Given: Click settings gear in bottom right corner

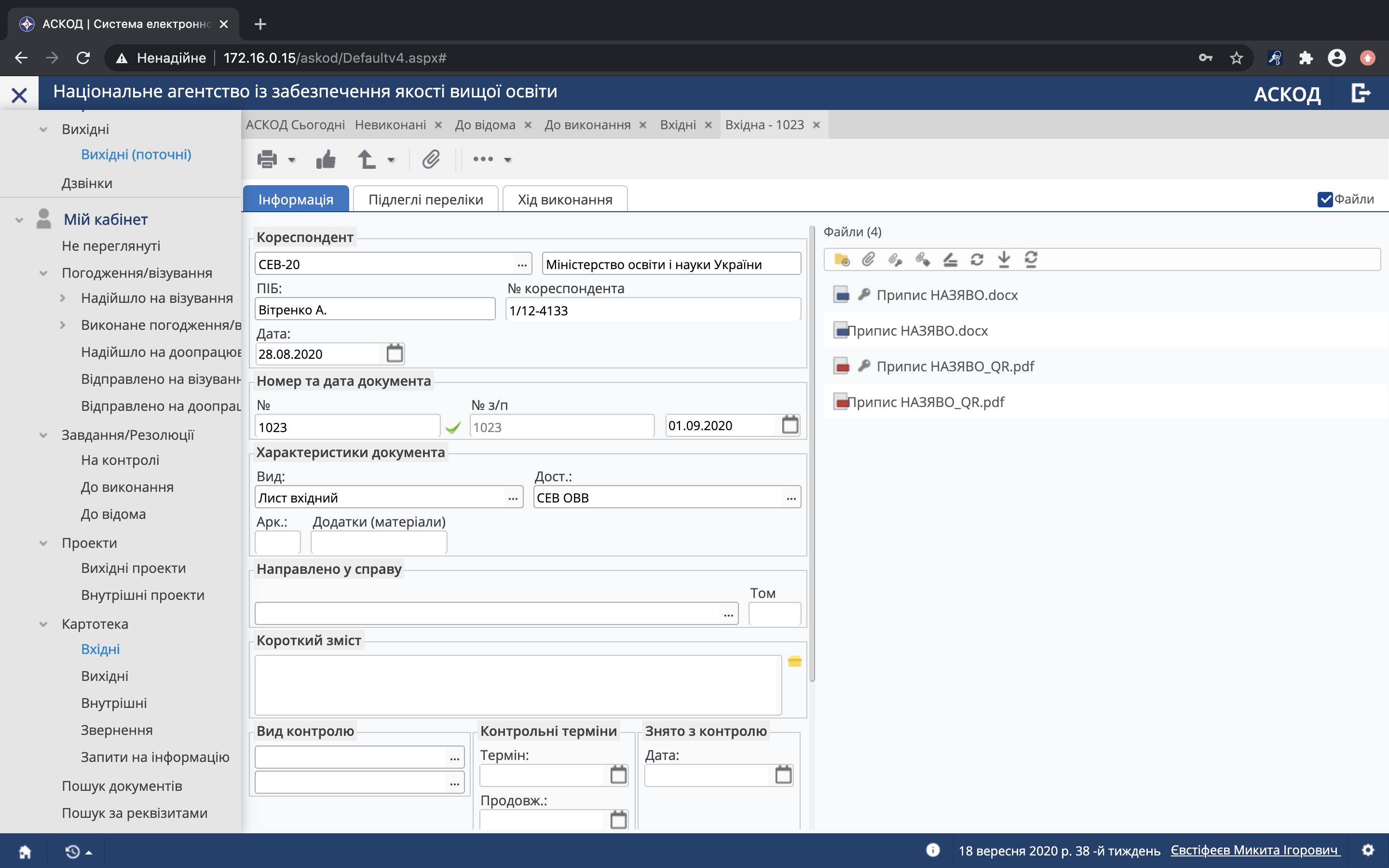Looking at the screenshot, I should pos(1368,850).
